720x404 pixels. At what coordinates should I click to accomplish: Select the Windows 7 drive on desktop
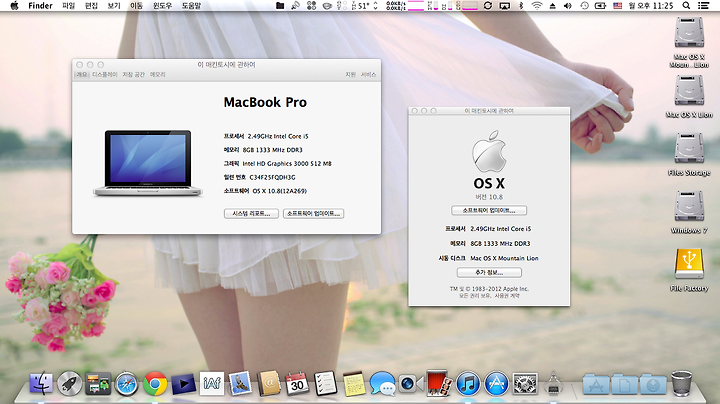[x=689, y=206]
